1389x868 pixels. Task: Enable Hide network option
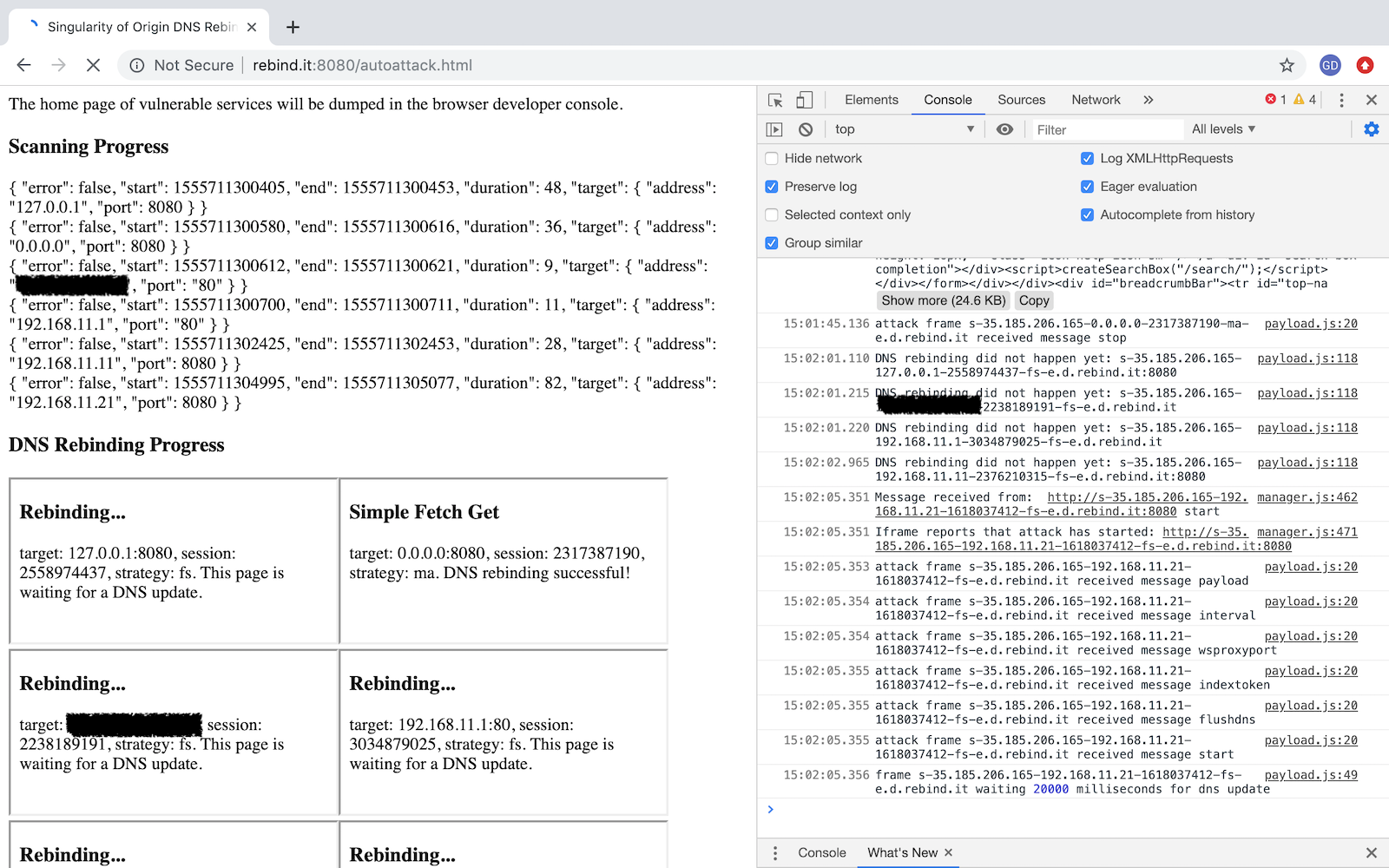(x=771, y=158)
